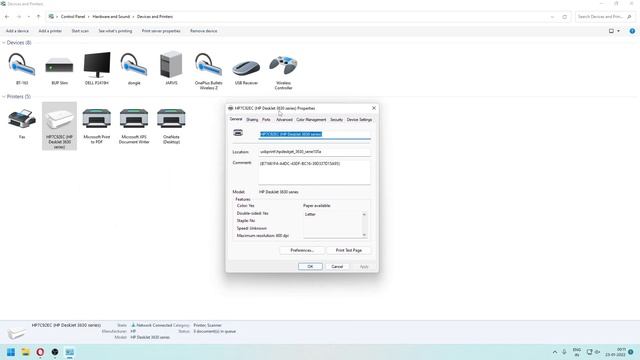This screenshot has height=360, width=640.
Task: Select the General tab
Action: [236, 119]
